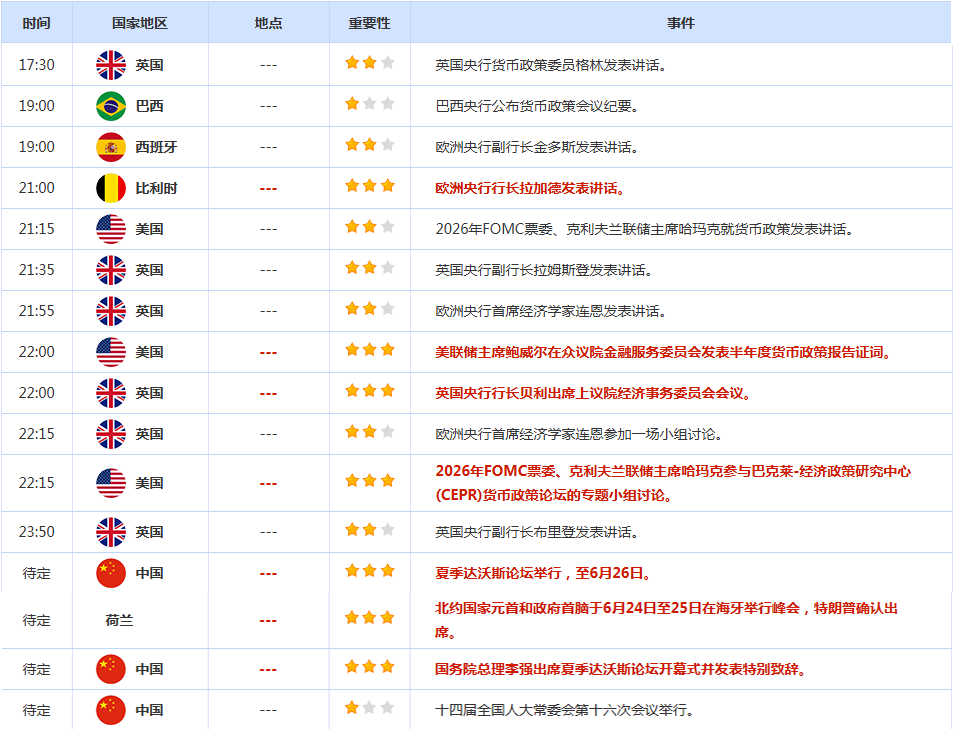Click the China flag in the 李强 event row

point(111,669)
